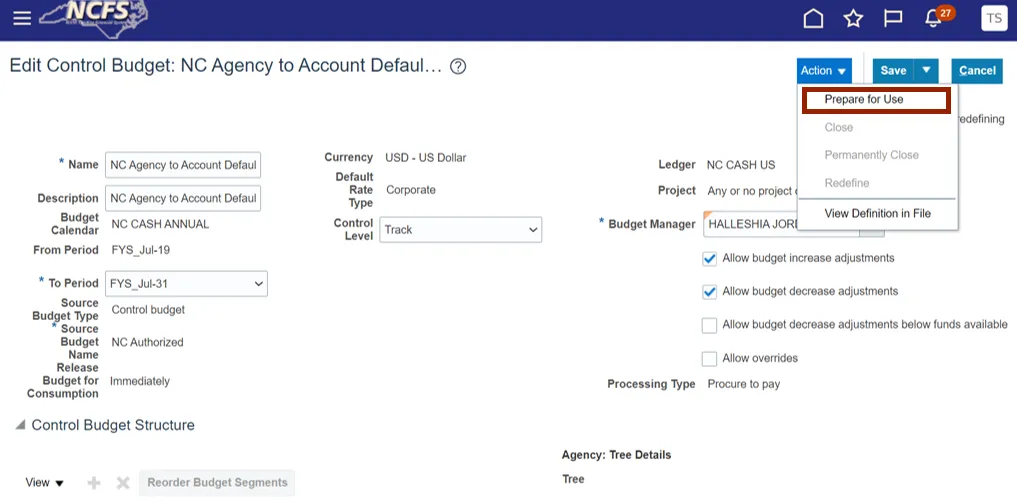Screen dimensions: 1017x504
Task: Expand the Save button dropdown arrow
Action: pos(927,70)
